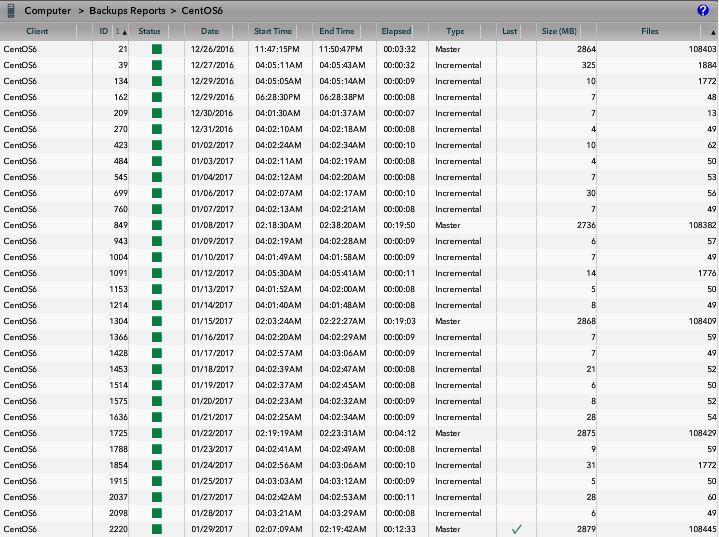Viewport: 719px width, 537px height.
Task: Sort table by Status column
Action: click(149, 31)
